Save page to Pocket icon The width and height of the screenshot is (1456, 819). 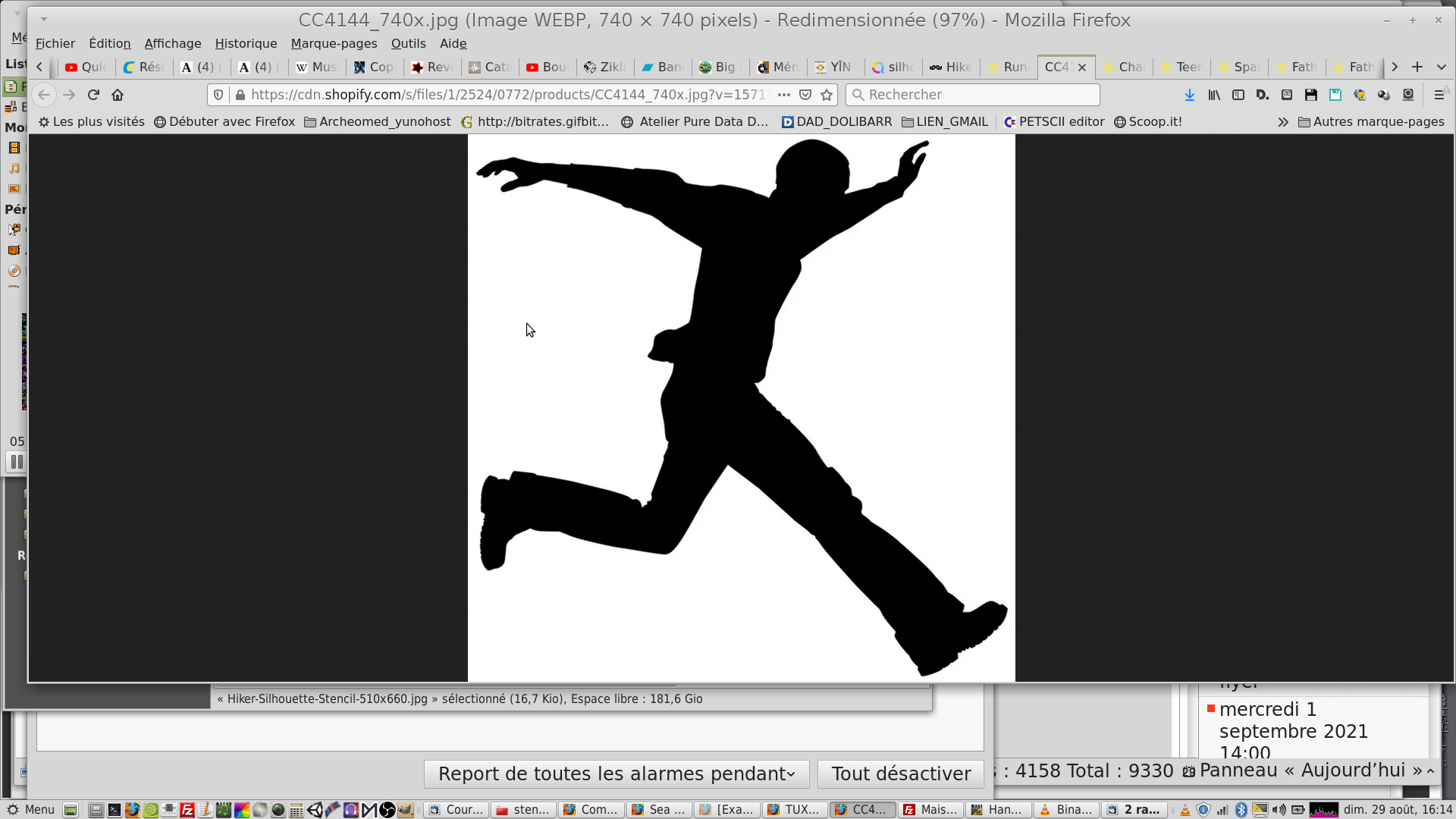pyautogui.click(x=805, y=95)
